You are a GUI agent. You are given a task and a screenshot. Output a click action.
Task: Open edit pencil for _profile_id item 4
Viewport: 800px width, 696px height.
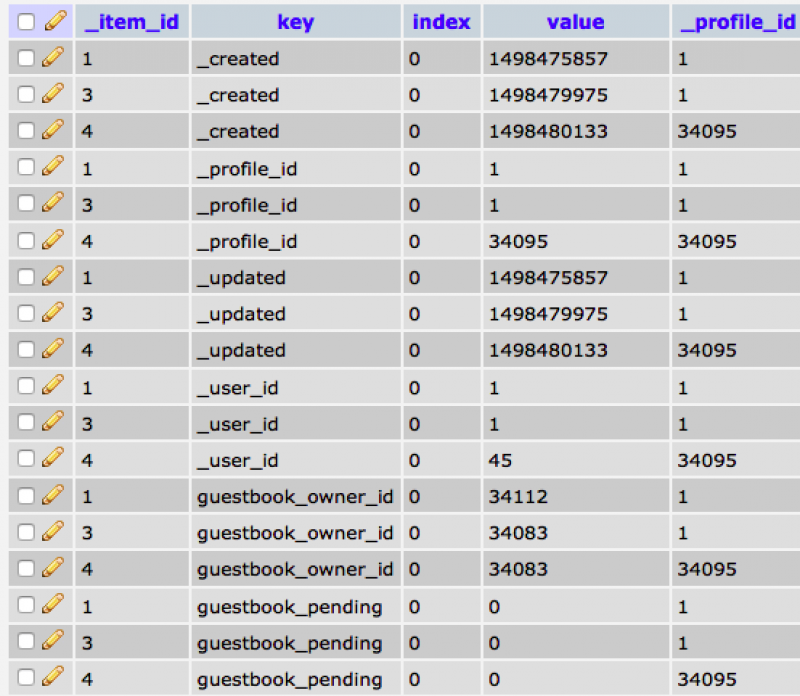coord(53,239)
